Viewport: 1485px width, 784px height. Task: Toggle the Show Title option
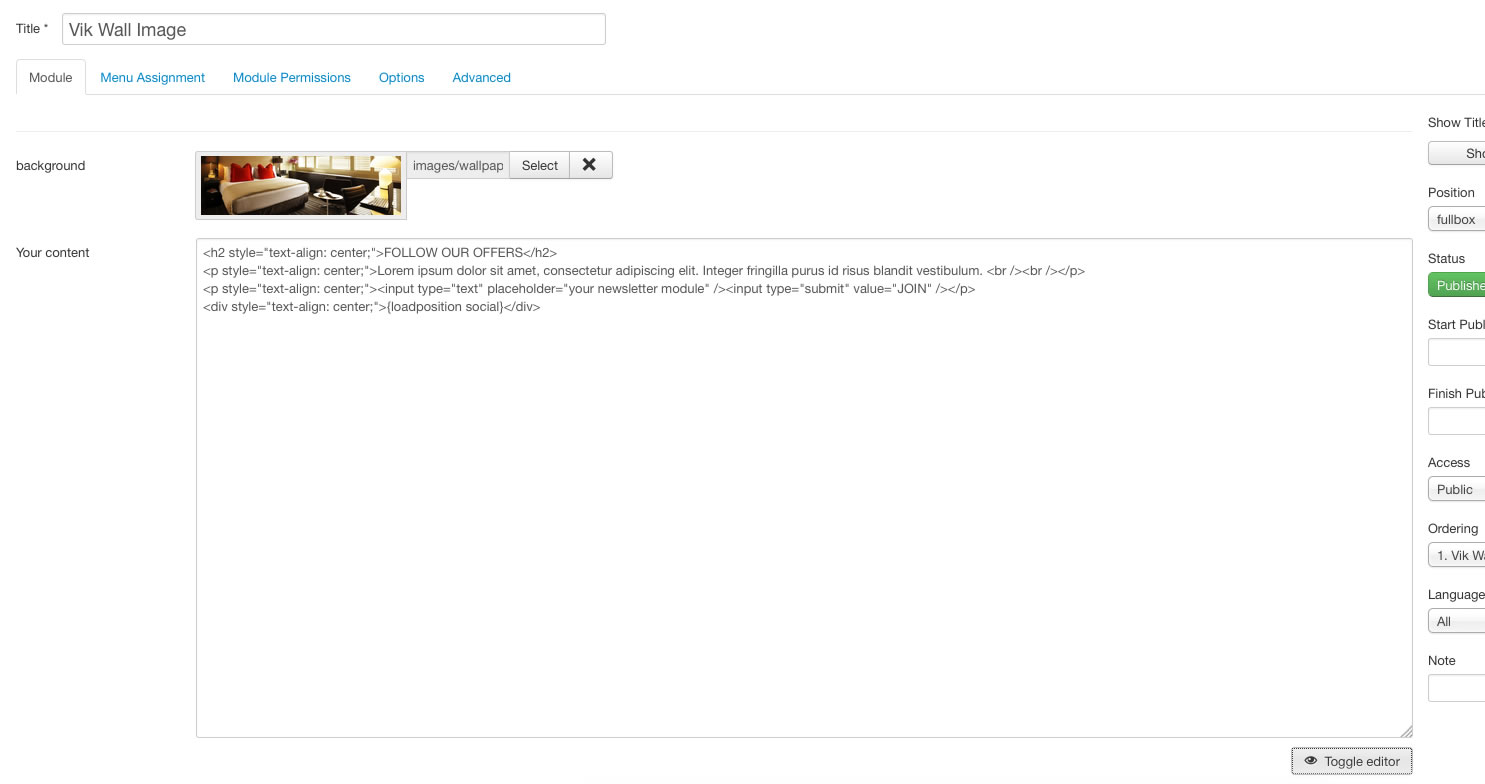coord(1458,153)
